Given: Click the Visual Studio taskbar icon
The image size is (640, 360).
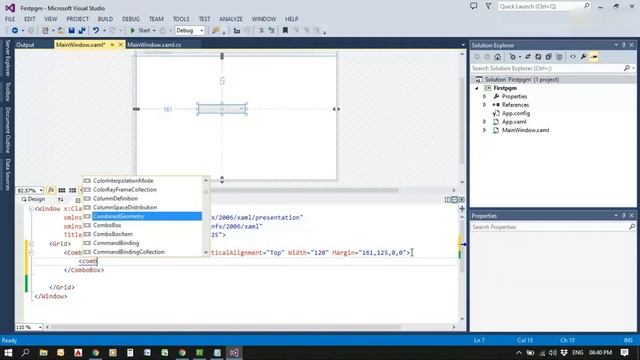Looking at the screenshot, I should click(x=234, y=352).
